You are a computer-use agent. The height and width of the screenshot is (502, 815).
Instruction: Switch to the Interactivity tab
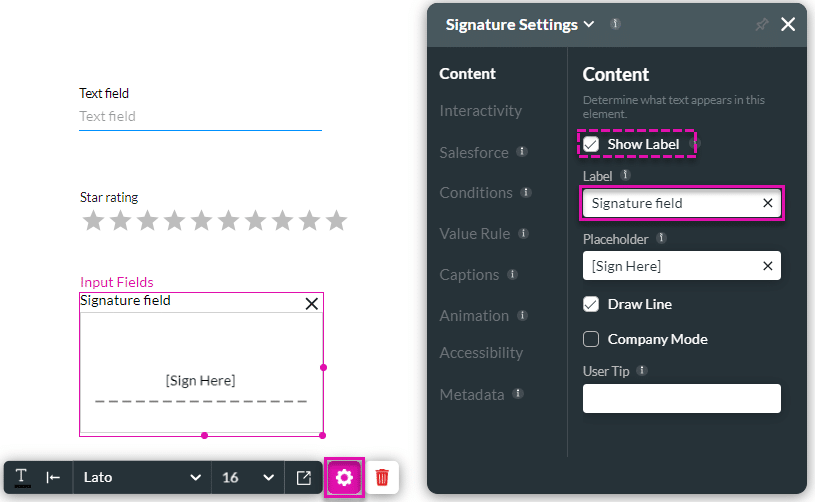click(x=480, y=111)
